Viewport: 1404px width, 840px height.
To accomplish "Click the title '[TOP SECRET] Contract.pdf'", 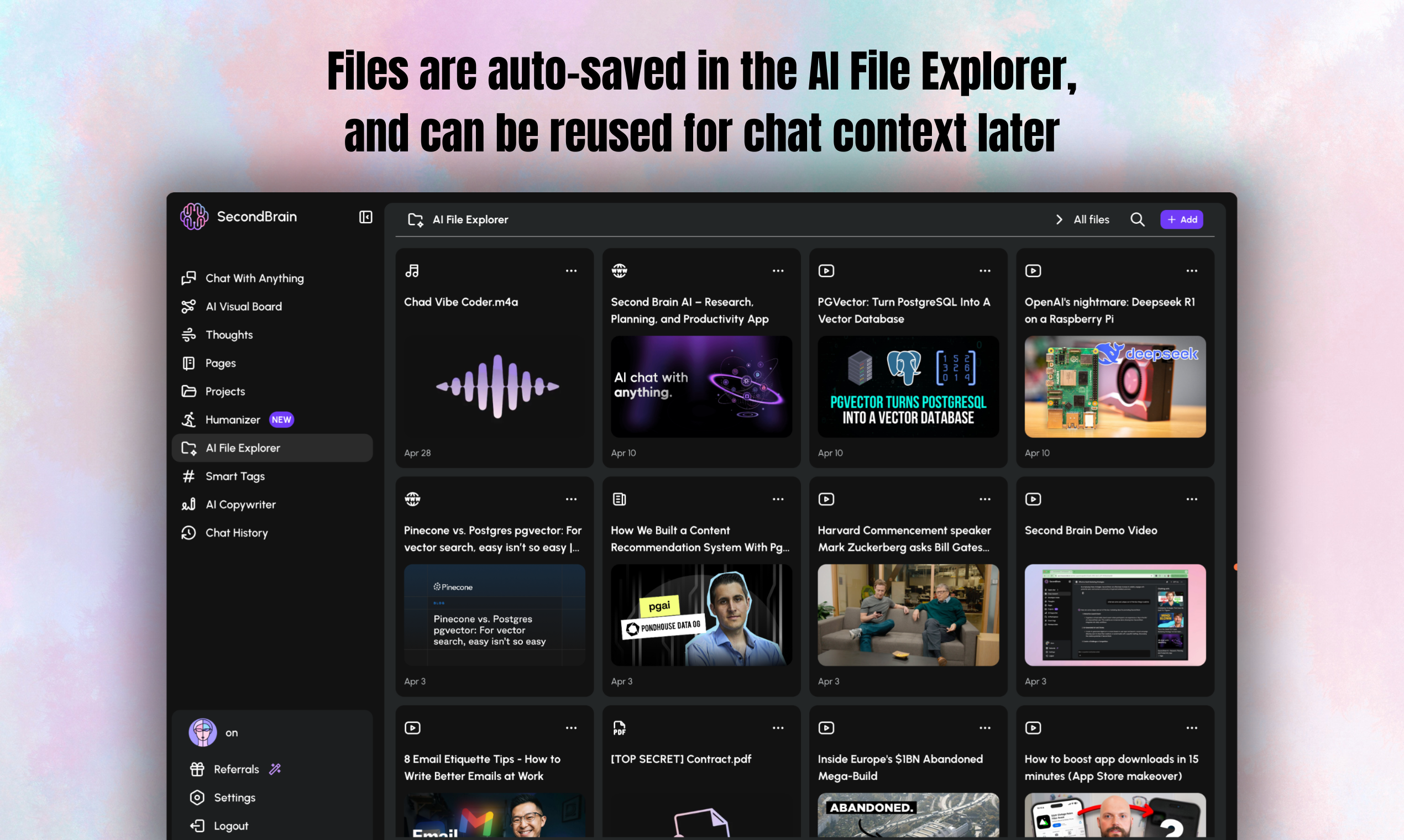I will tap(681, 759).
